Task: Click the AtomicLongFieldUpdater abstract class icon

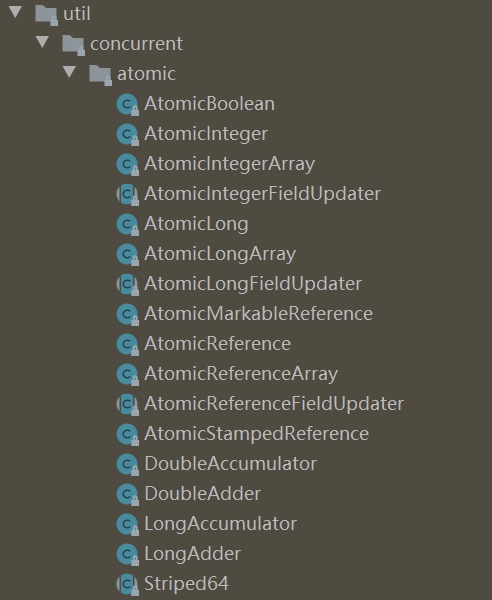Action: coord(127,284)
